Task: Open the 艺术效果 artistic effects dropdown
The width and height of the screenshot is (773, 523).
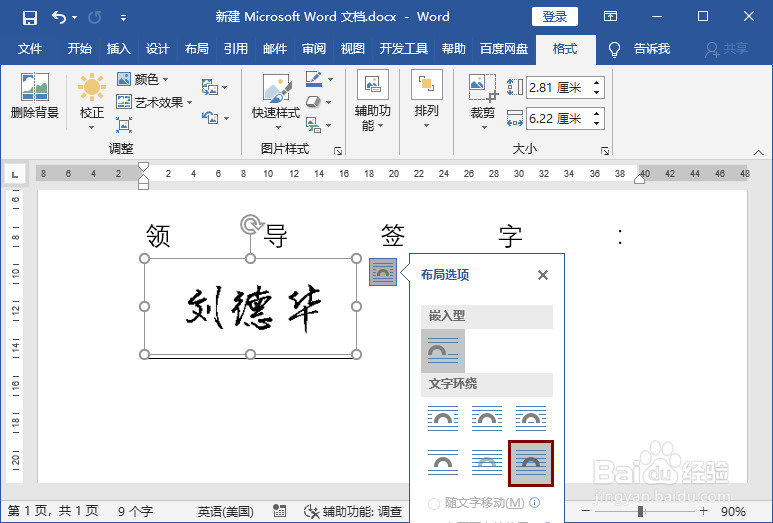Action: coord(154,102)
